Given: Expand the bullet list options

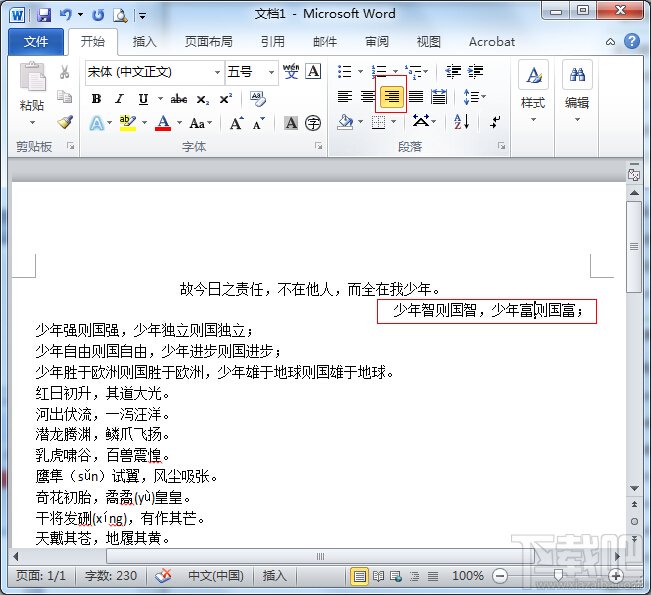Looking at the screenshot, I should click(360, 71).
